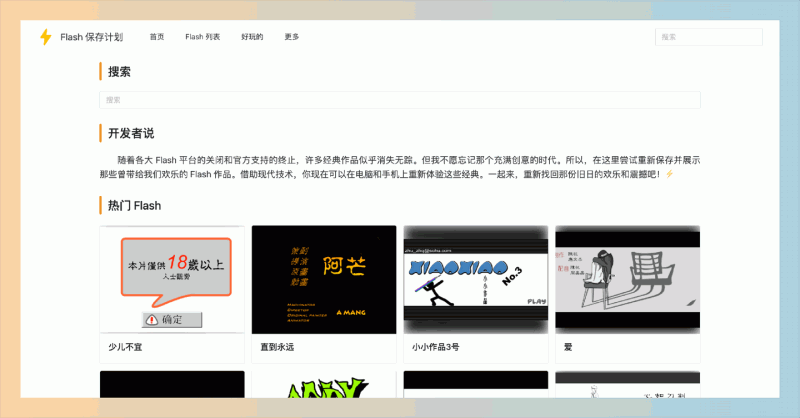800x418 pixels.
Task: Open the 好玩的 nav item
Action: [252, 37]
